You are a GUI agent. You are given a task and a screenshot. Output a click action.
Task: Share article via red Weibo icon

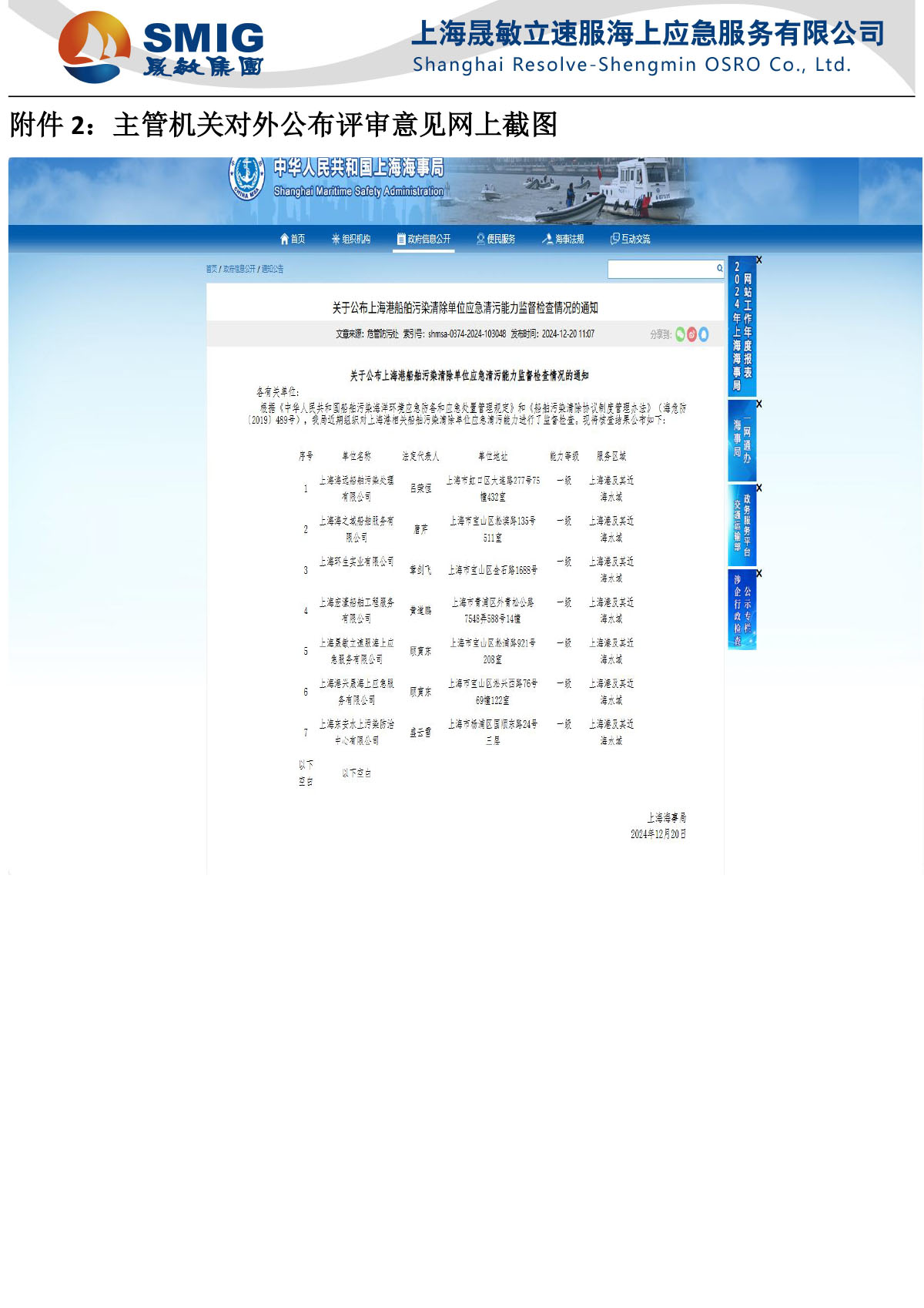coord(691,334)
